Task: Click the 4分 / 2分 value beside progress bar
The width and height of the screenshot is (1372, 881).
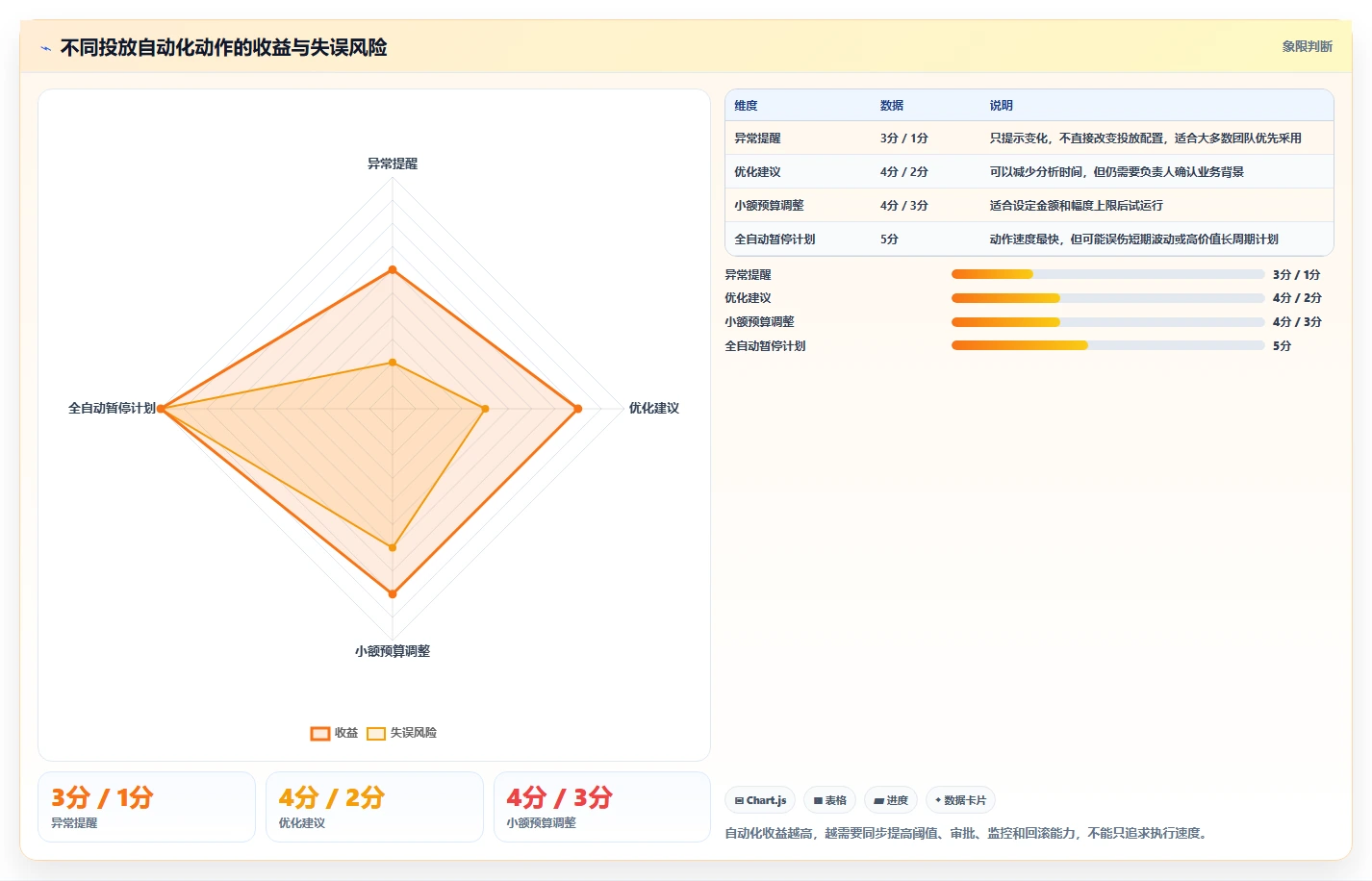Action: pos(1297,298)
